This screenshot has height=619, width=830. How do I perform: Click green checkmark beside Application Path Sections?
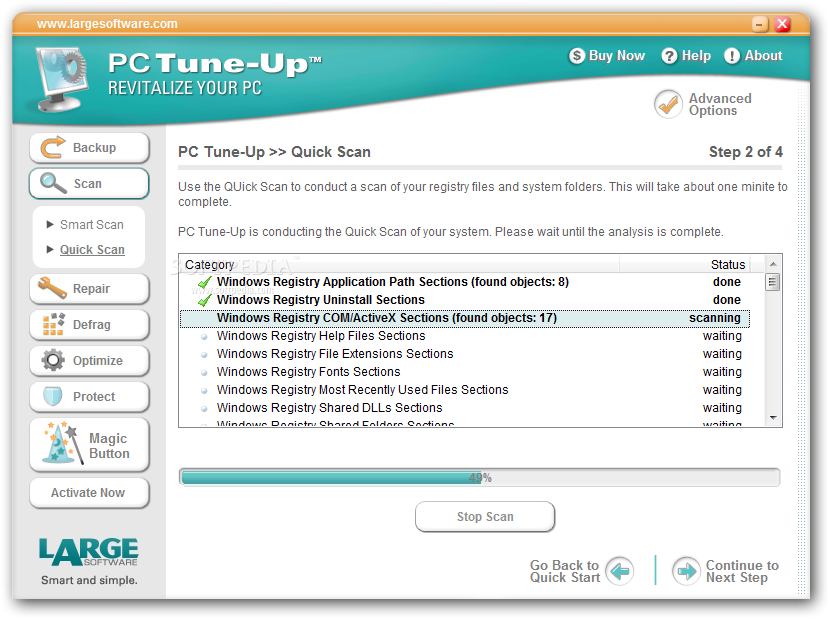click(x=205, y=282)
